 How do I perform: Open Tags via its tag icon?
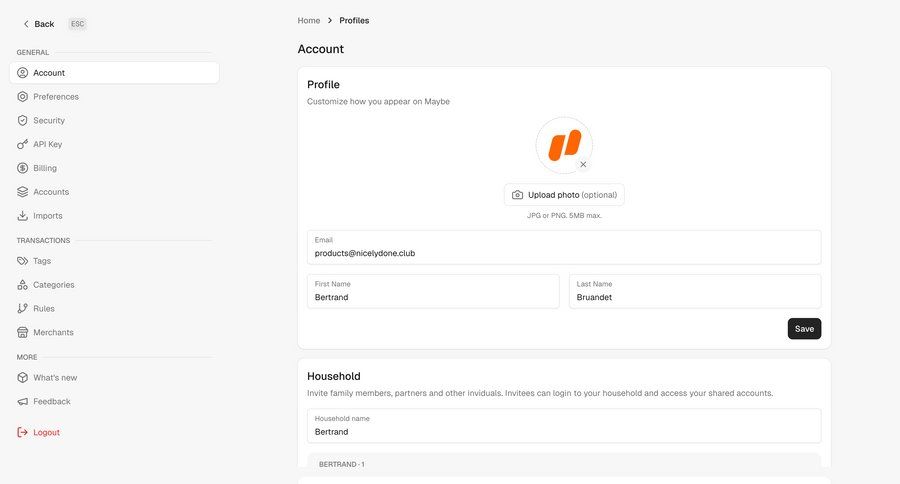(x=22, y=261)
